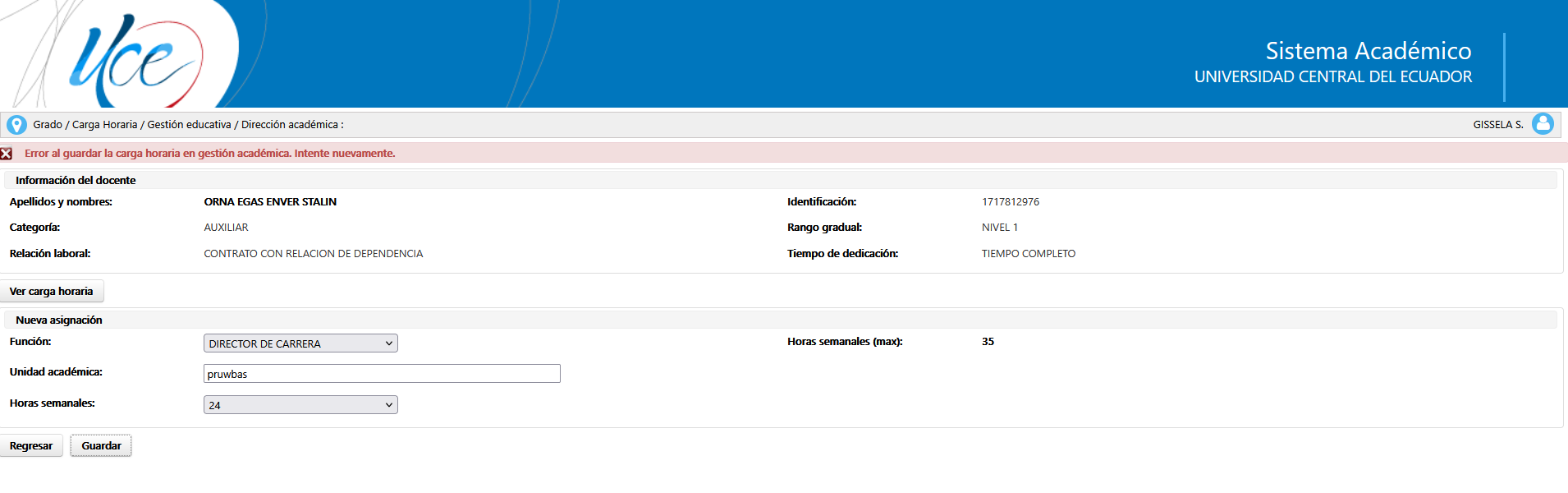Click the TIEMPO COMPLETO value
The width and height of the screenshot is (1568, 493).
click(1029, 254)
